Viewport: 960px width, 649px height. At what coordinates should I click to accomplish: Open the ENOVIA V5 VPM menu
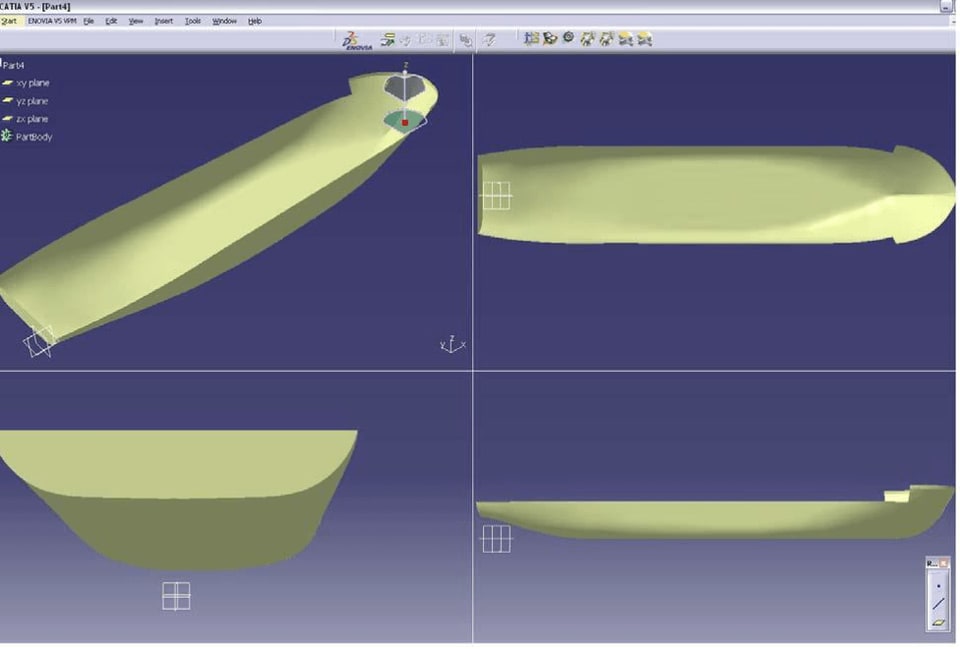(52, 21)
